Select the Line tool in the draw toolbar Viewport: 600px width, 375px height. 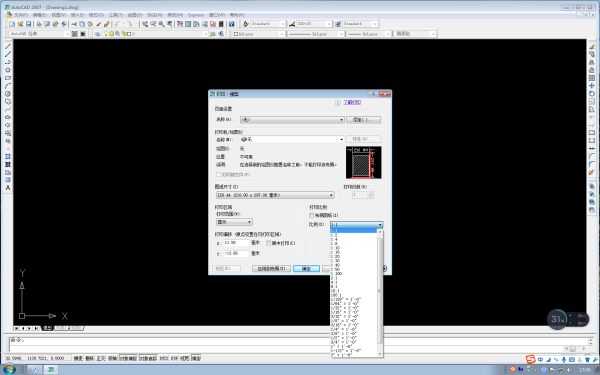pos(8,46)
